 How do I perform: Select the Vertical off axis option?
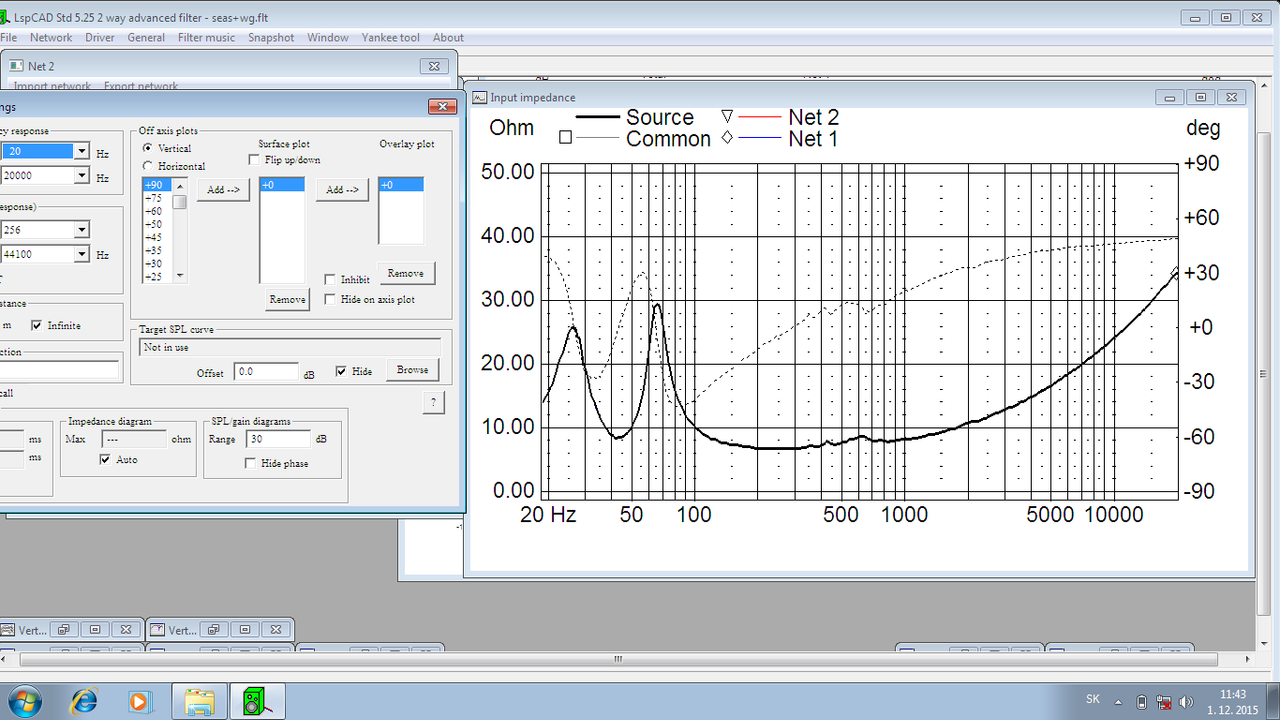148,148
